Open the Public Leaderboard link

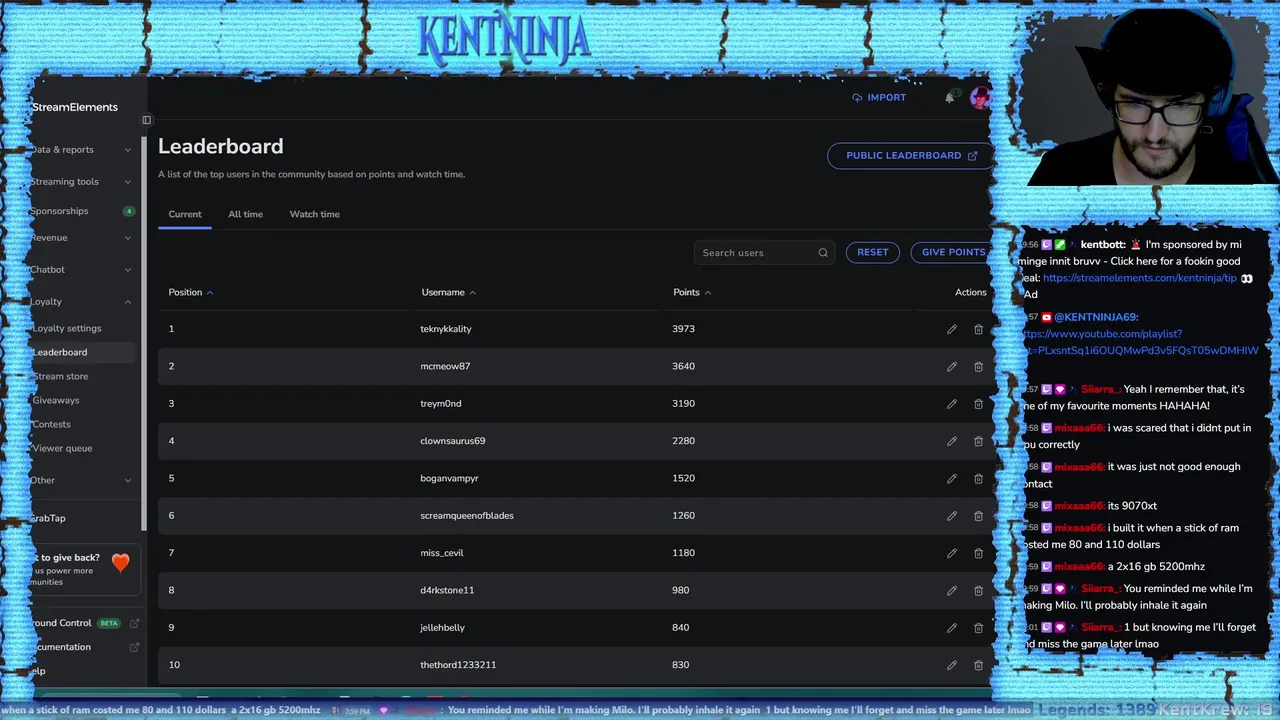[910, 155]
